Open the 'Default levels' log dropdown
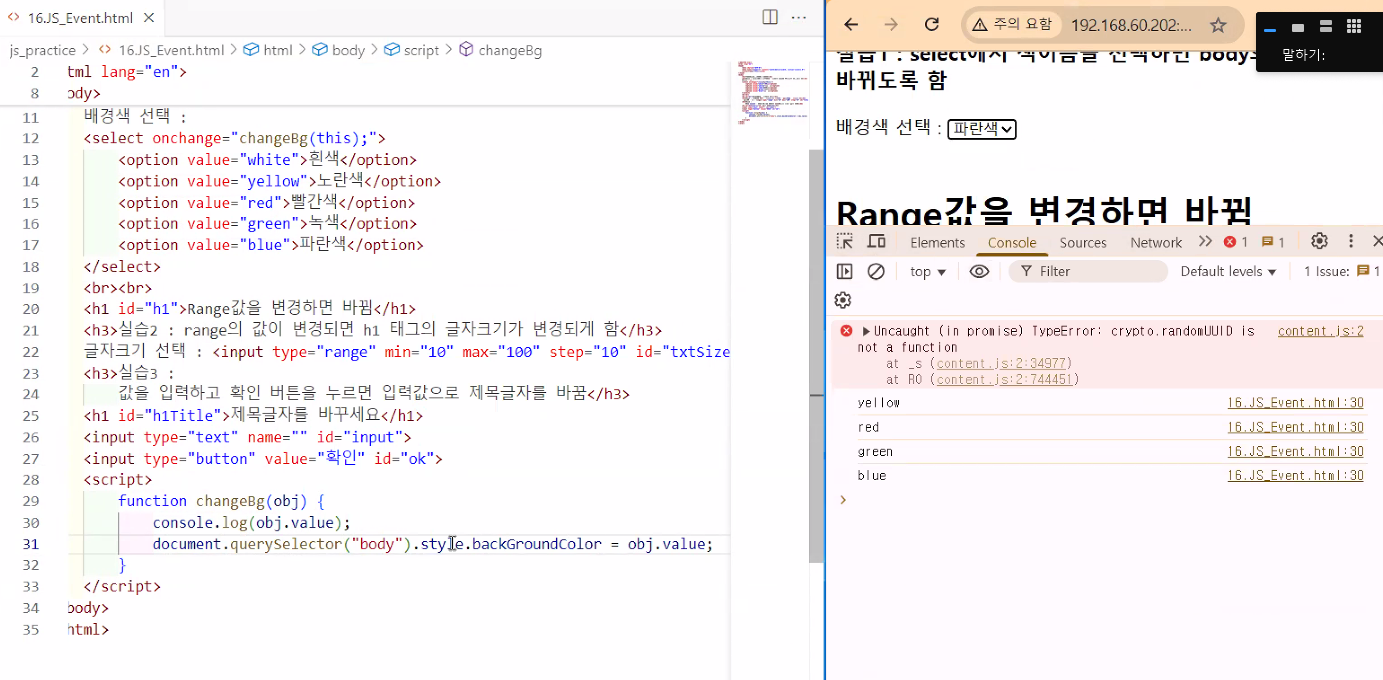The height and width of the screenshot is (680, 1383). tap(1228, 271)
